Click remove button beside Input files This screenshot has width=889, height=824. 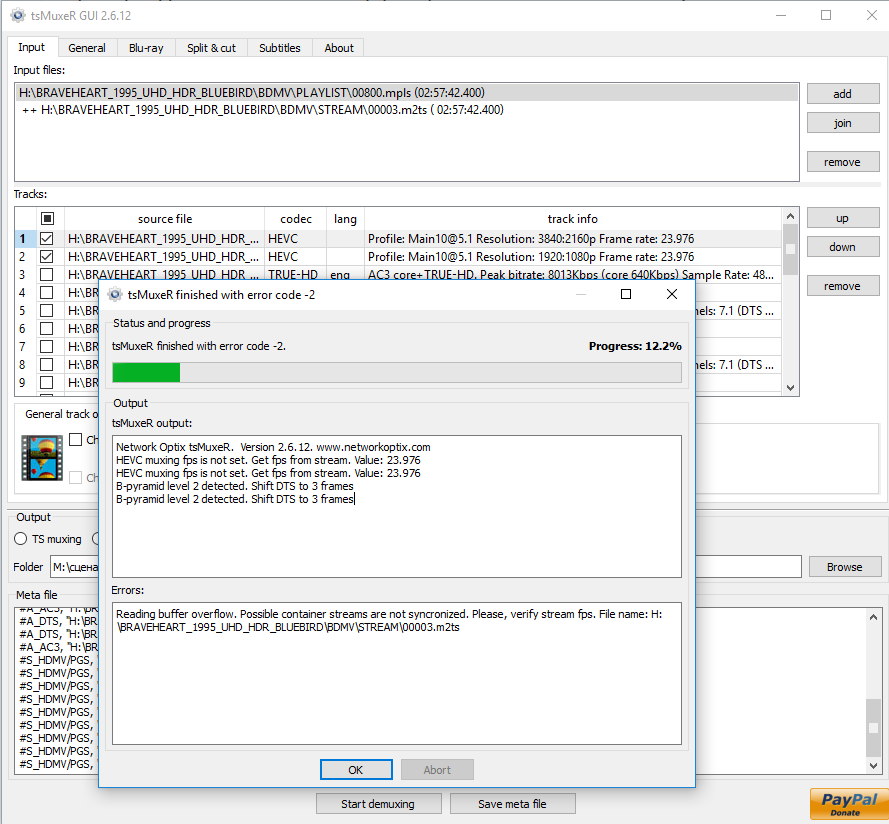click(843, 162)
